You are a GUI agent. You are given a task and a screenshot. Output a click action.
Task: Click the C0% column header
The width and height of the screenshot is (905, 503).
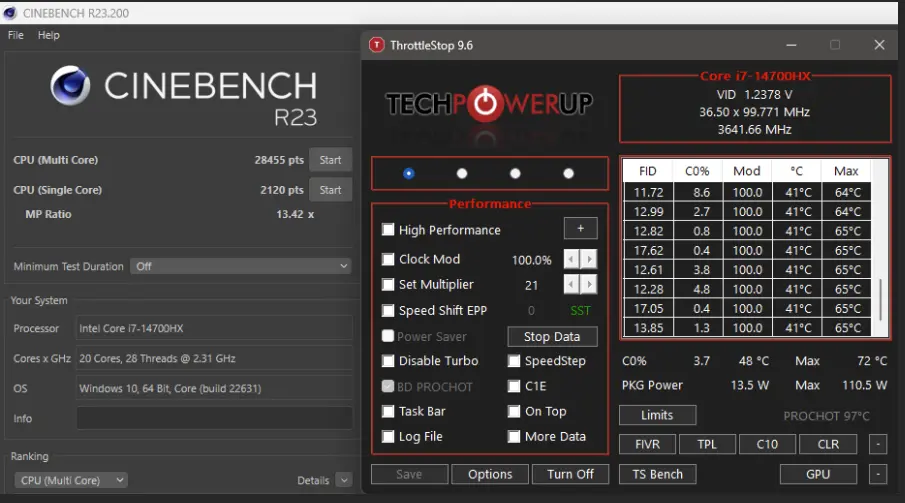pyautogui.click(x=697, y=171)
